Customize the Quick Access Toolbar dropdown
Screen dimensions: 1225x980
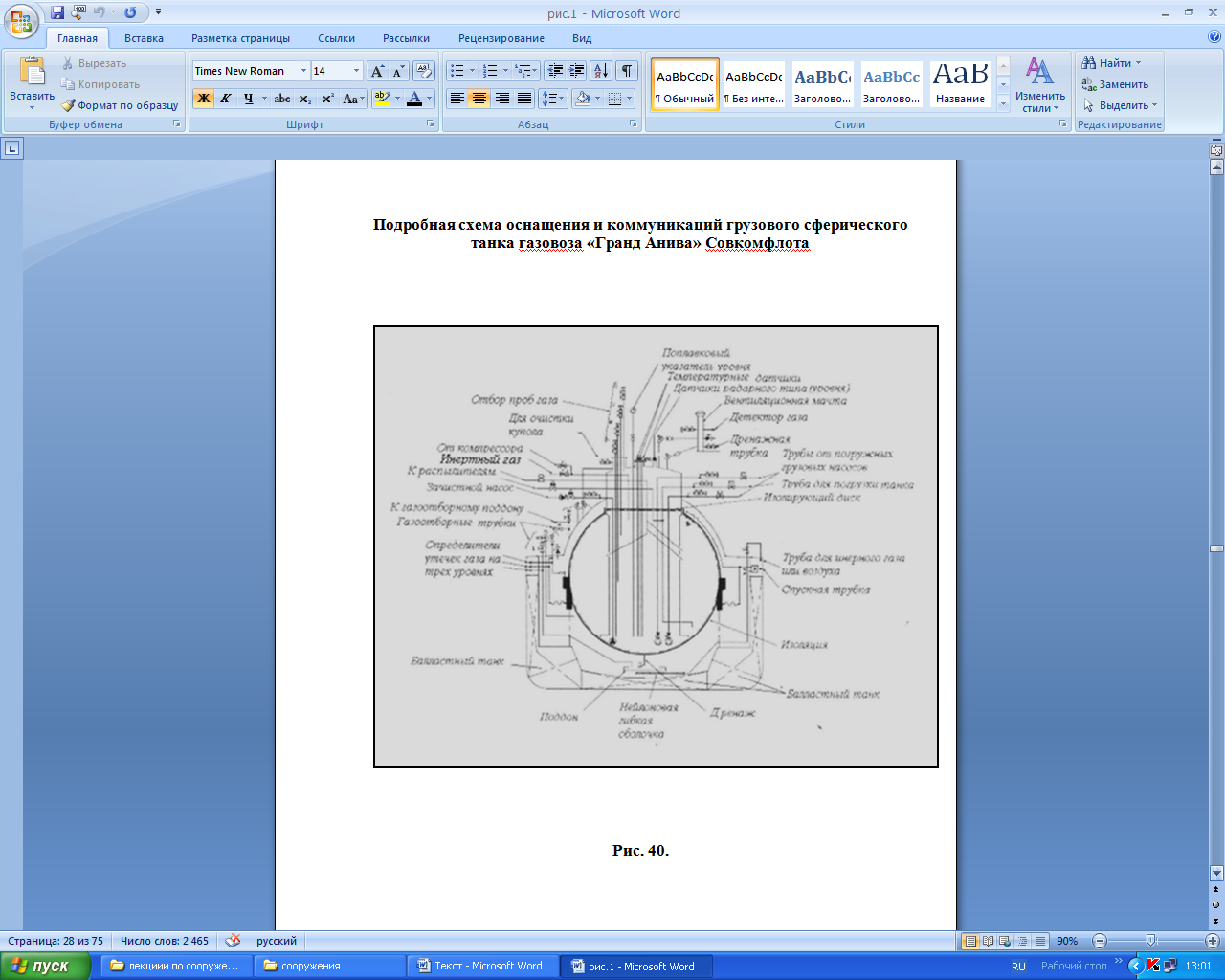[x=159, y=12]
